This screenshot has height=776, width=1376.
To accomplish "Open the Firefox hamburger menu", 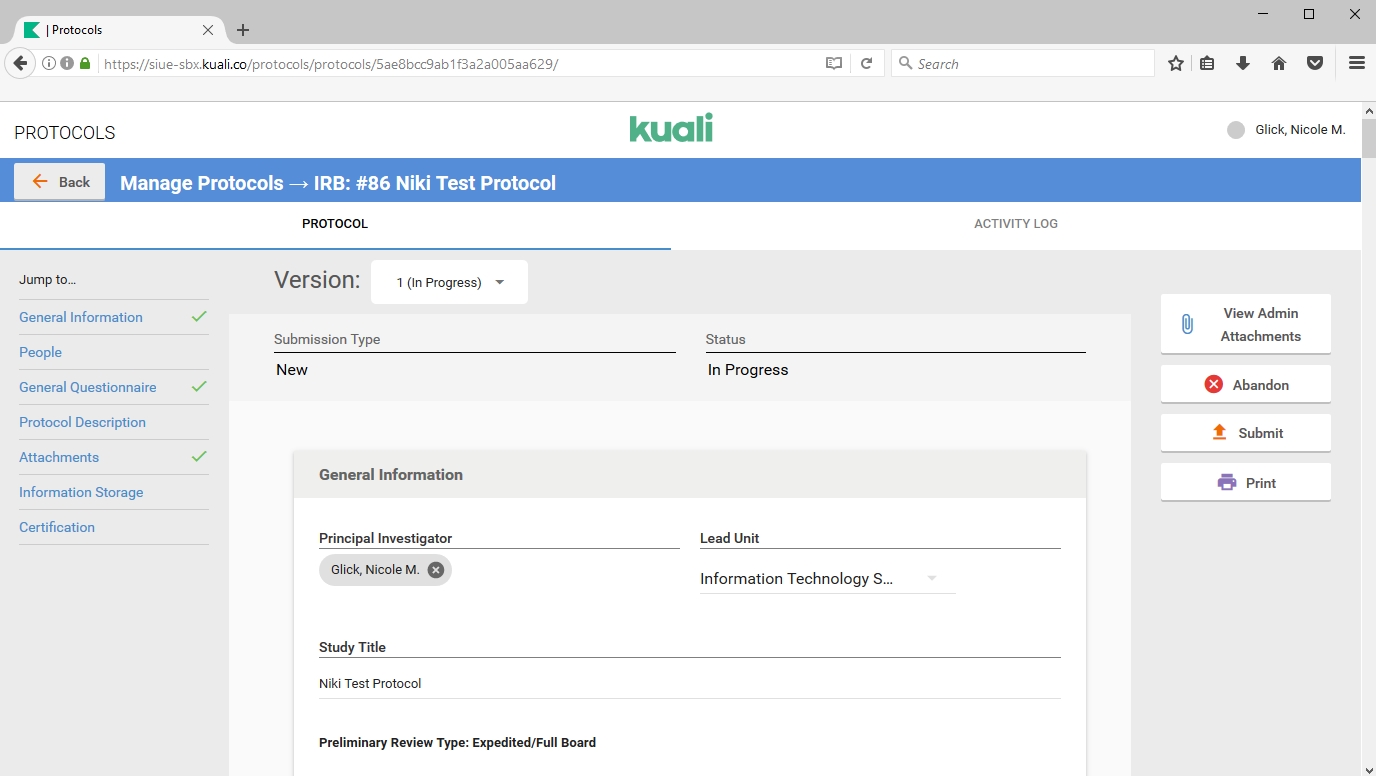I will pos(1356,63).
